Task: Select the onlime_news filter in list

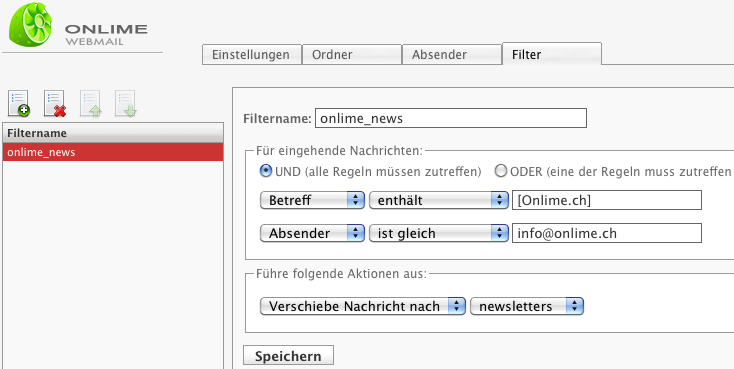Action: click(x=113, y=152)
